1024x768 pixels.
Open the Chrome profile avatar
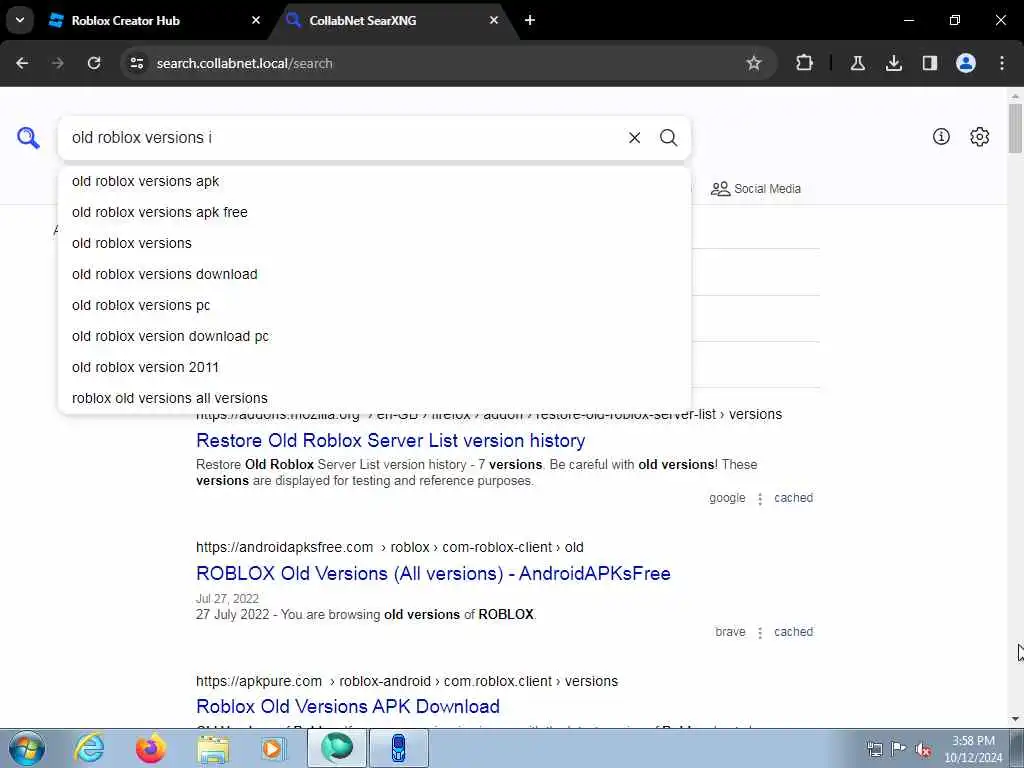(966, 63)
